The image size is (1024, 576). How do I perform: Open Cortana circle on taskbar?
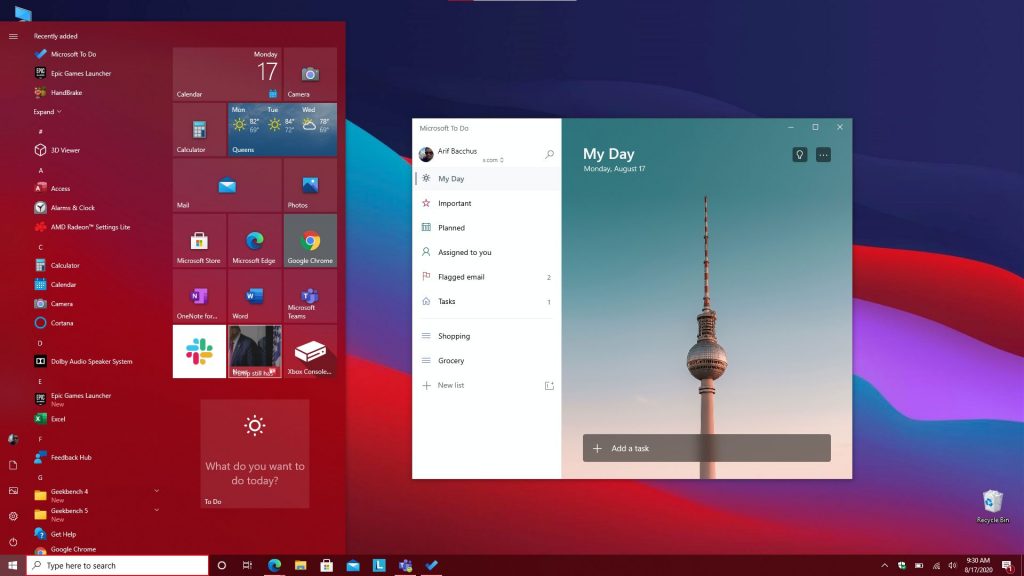221,566
